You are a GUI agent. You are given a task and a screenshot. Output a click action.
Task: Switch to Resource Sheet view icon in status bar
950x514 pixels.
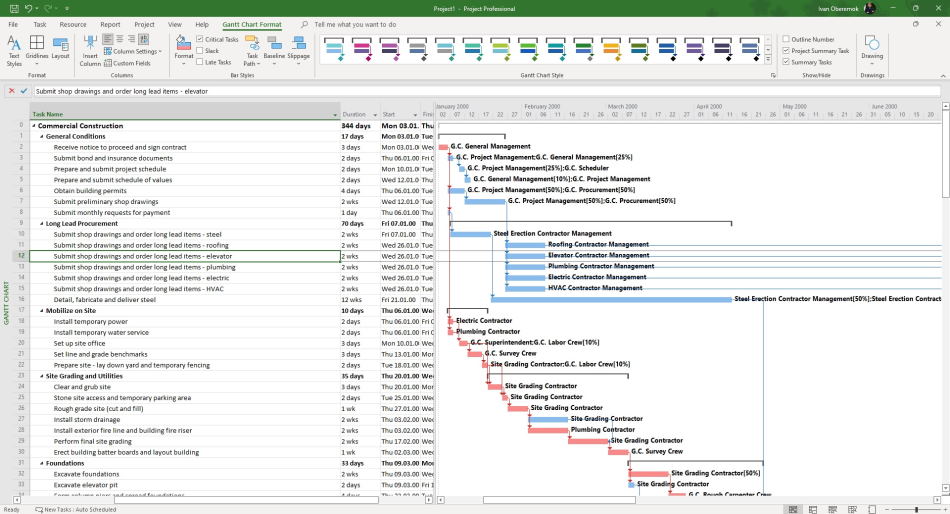point(852,510)
